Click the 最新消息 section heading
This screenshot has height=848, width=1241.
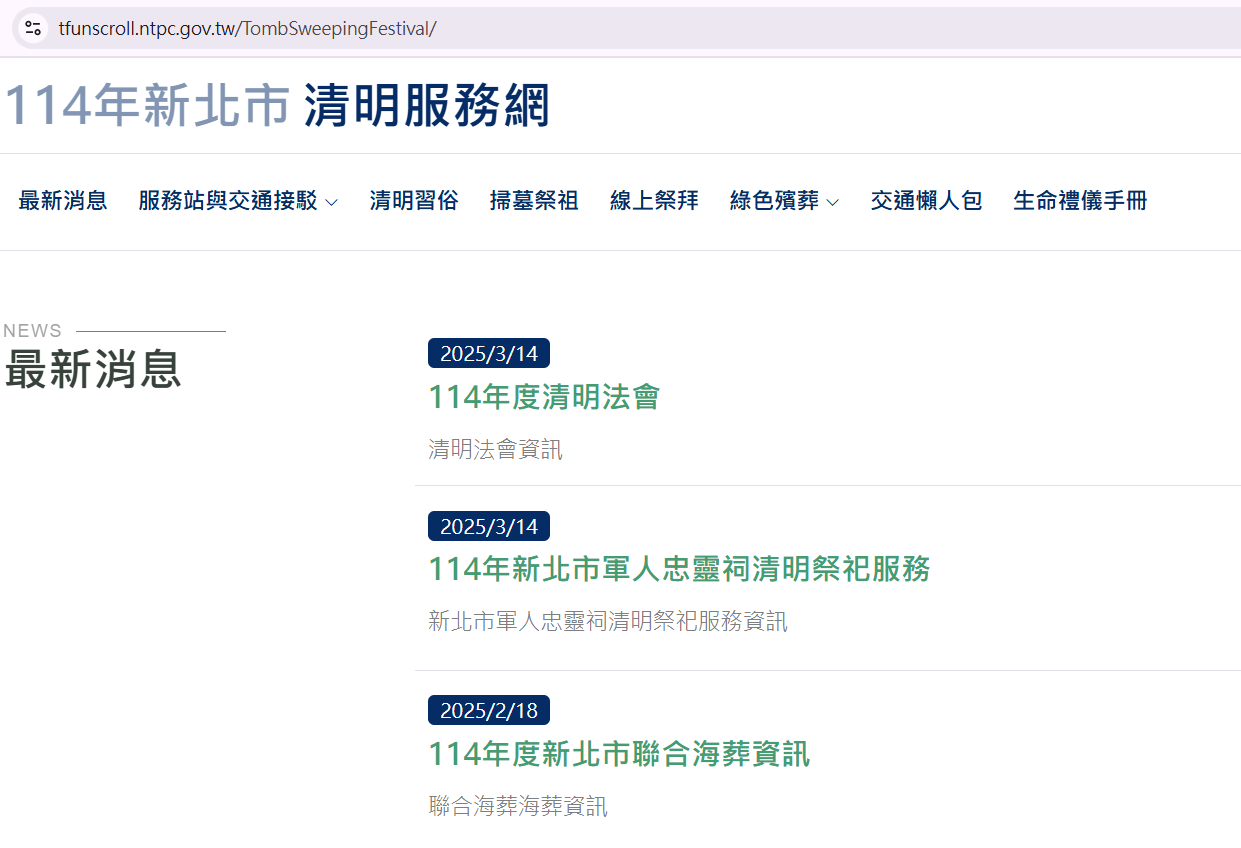(93, 370)
